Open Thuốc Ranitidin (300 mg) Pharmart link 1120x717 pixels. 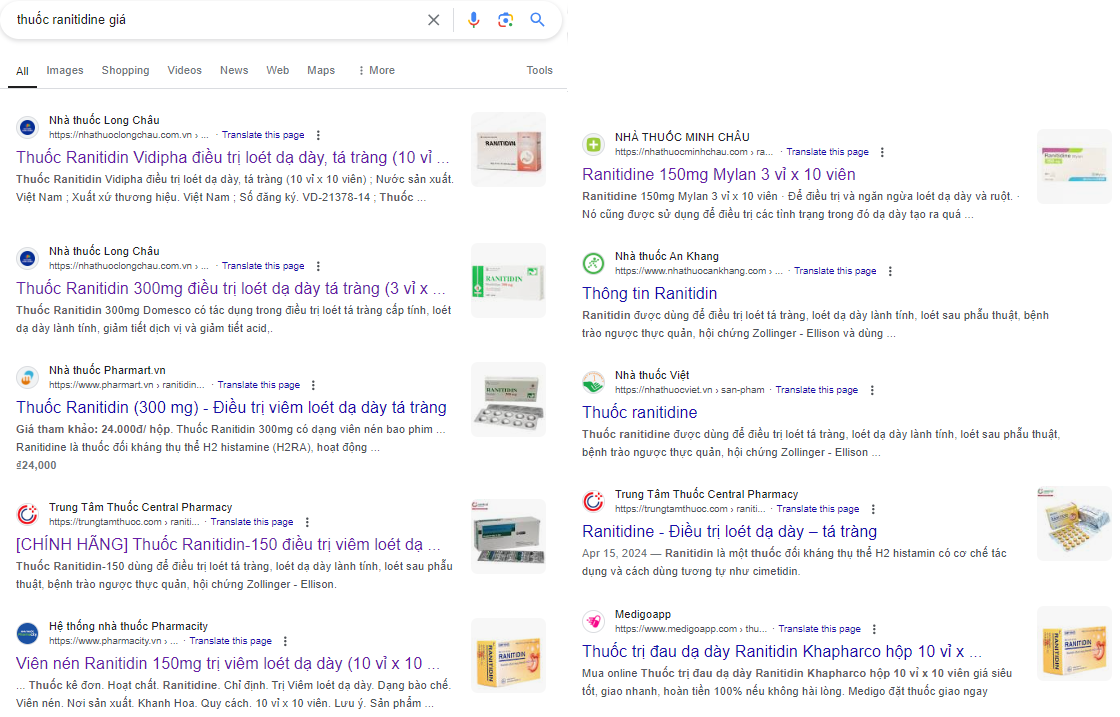click(x=231, y=408)
